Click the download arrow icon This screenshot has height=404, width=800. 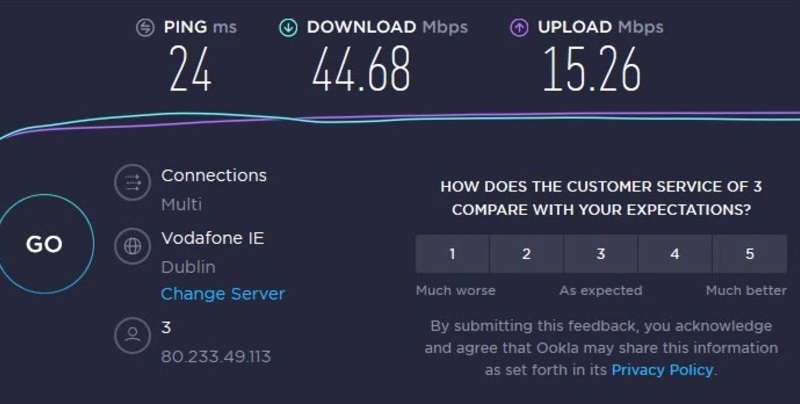coord(288,28)
